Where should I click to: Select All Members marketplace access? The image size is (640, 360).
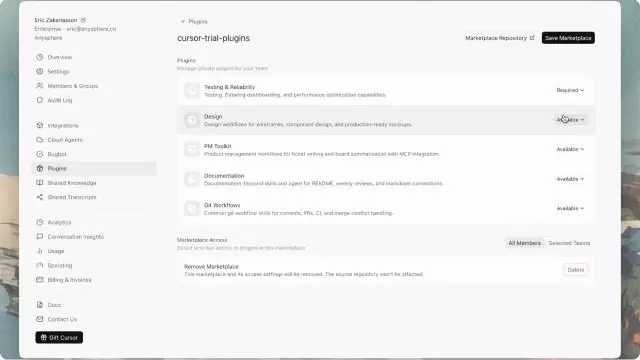click(x=524, y=243)
